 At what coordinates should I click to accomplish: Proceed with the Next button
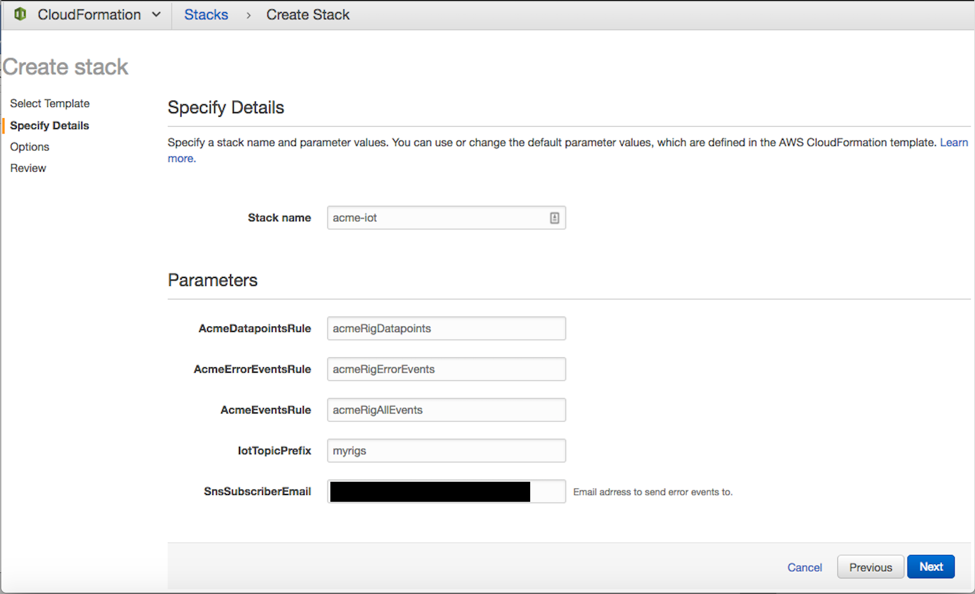point(930,567)
